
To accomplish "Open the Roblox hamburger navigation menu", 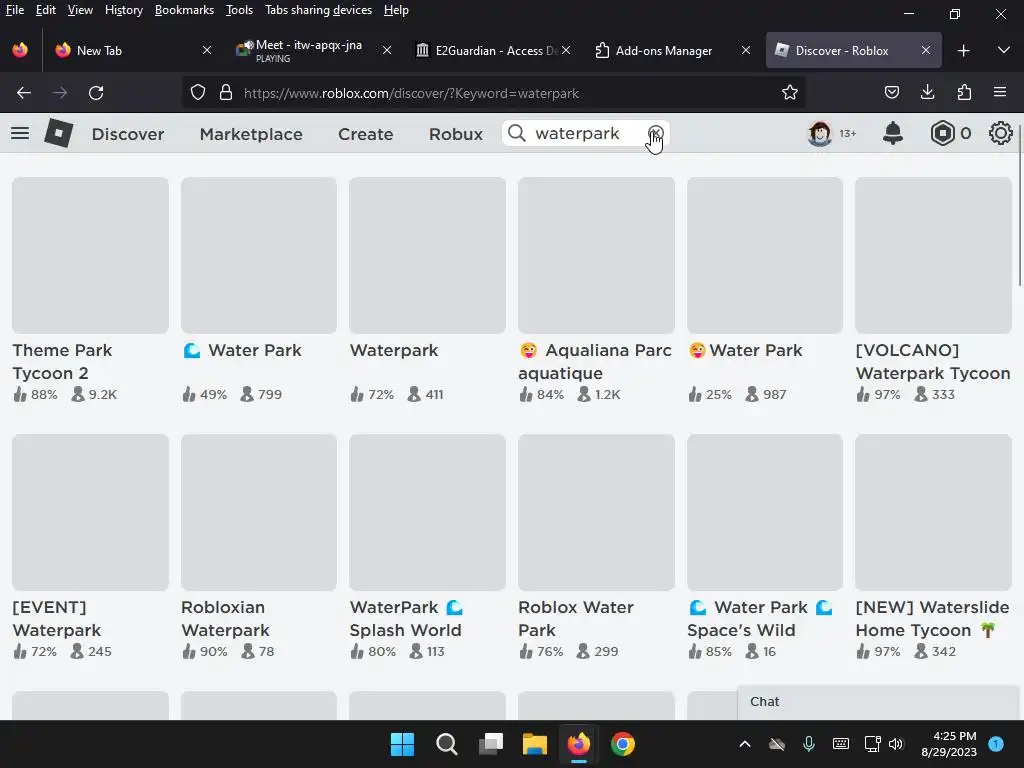I will pos(20,133).
